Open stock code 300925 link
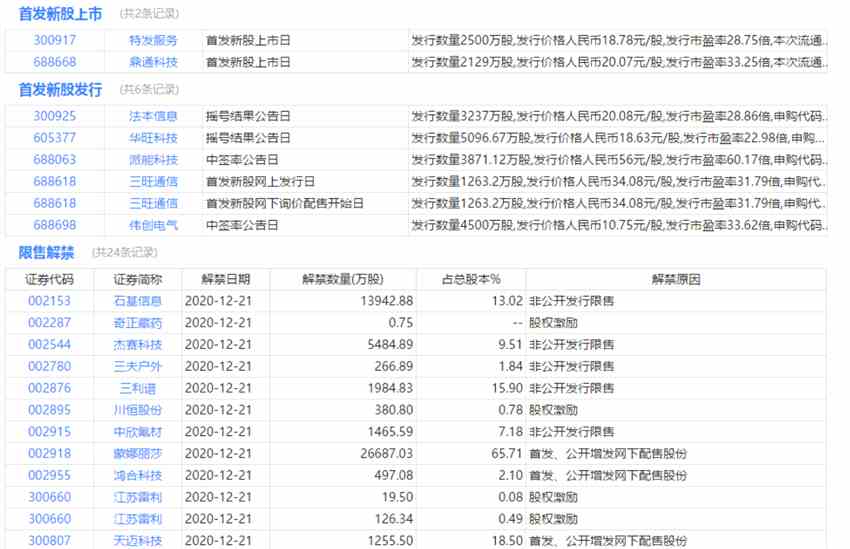 click(x=55, y=116)
